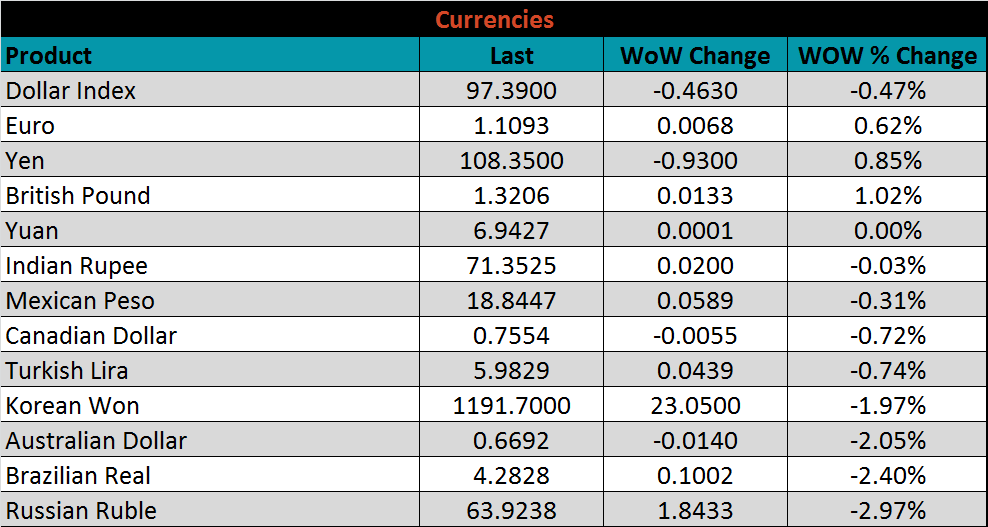The width and height of the screenshot is (988, 527).
Task: Select the Yuan last value 6.9427
Action: (511, 231)
